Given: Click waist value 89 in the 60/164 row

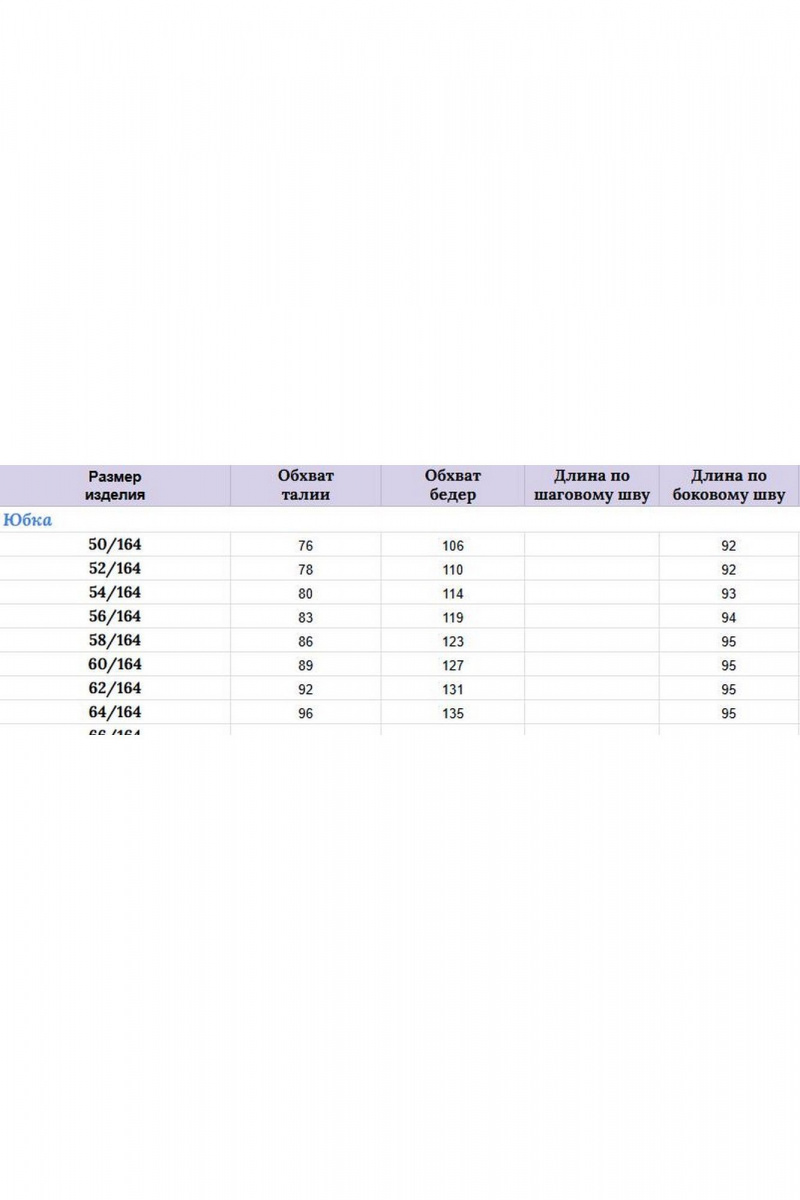Looking at the screenshot, I should click(306, 666).
